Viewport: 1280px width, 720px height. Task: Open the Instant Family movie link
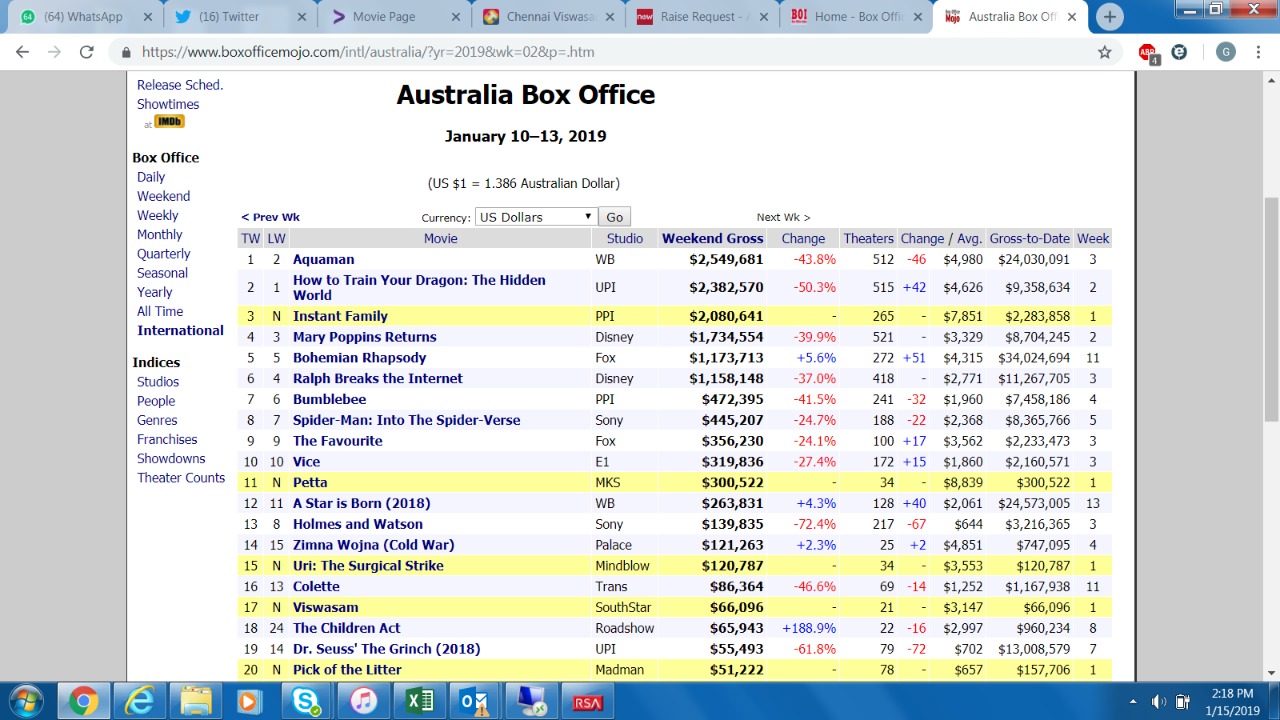(x=340, y=316)
